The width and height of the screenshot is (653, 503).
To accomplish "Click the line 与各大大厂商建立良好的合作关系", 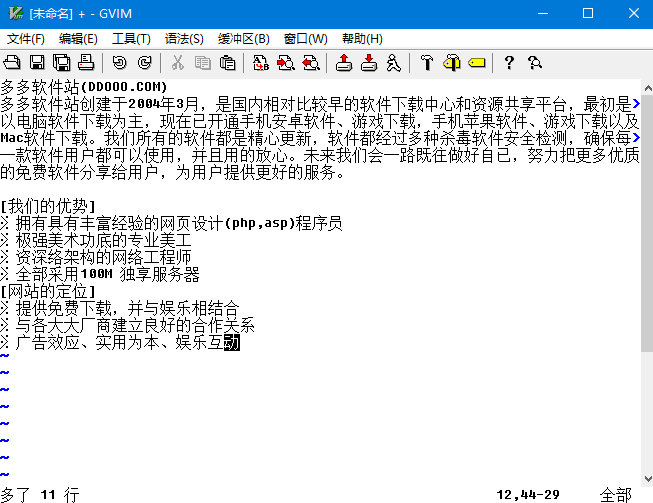I will click(x=127, y=326).
